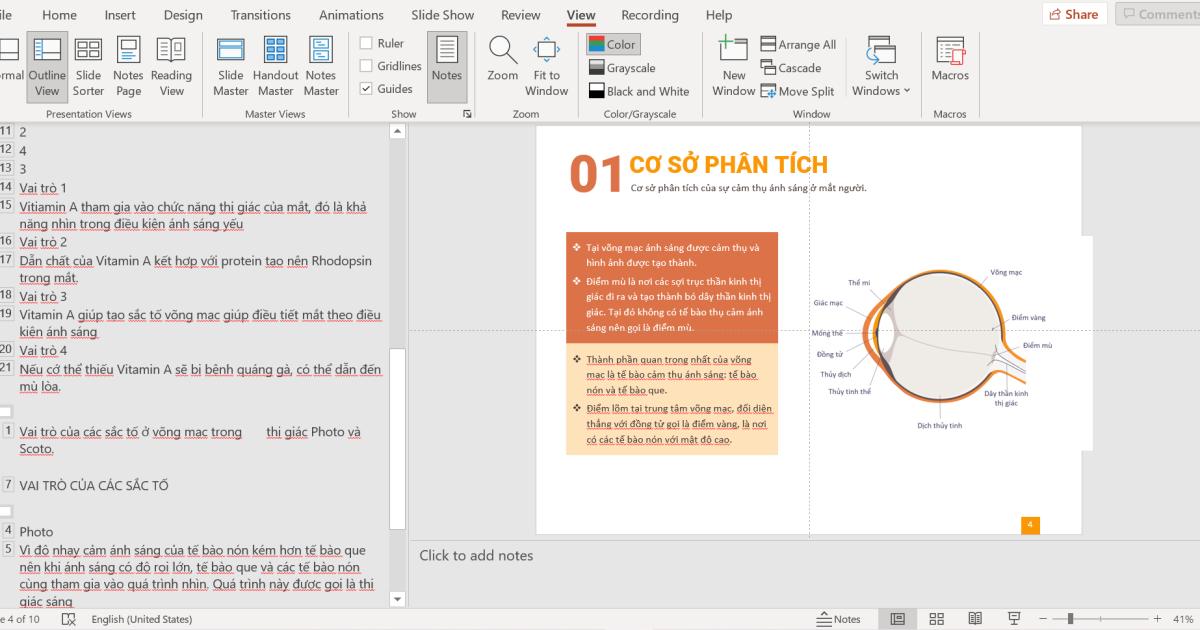The height and width of the screenshot is (630, 1200).
Task: Select outline line 'Vai trò 3'
Action: 43,297
